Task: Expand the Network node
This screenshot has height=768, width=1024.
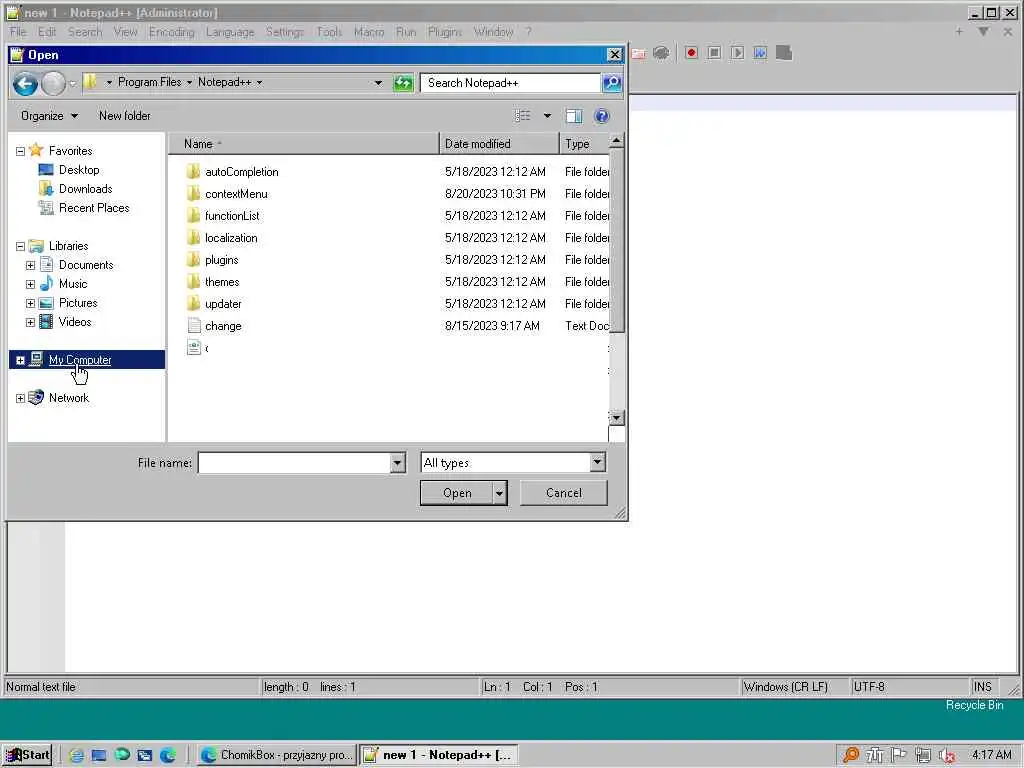Action: point(20,398)
